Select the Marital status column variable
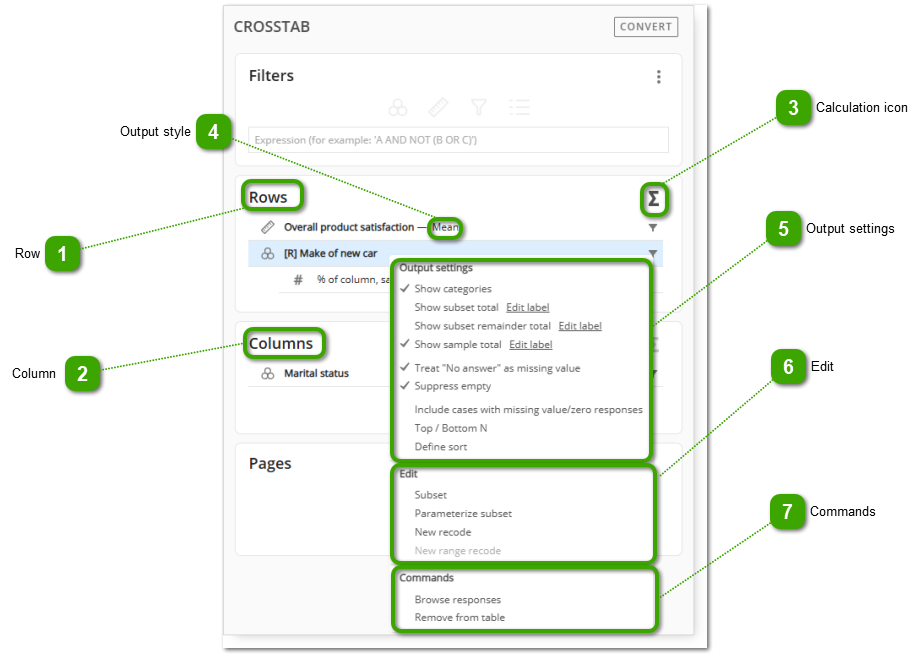 tap(316, 374)
